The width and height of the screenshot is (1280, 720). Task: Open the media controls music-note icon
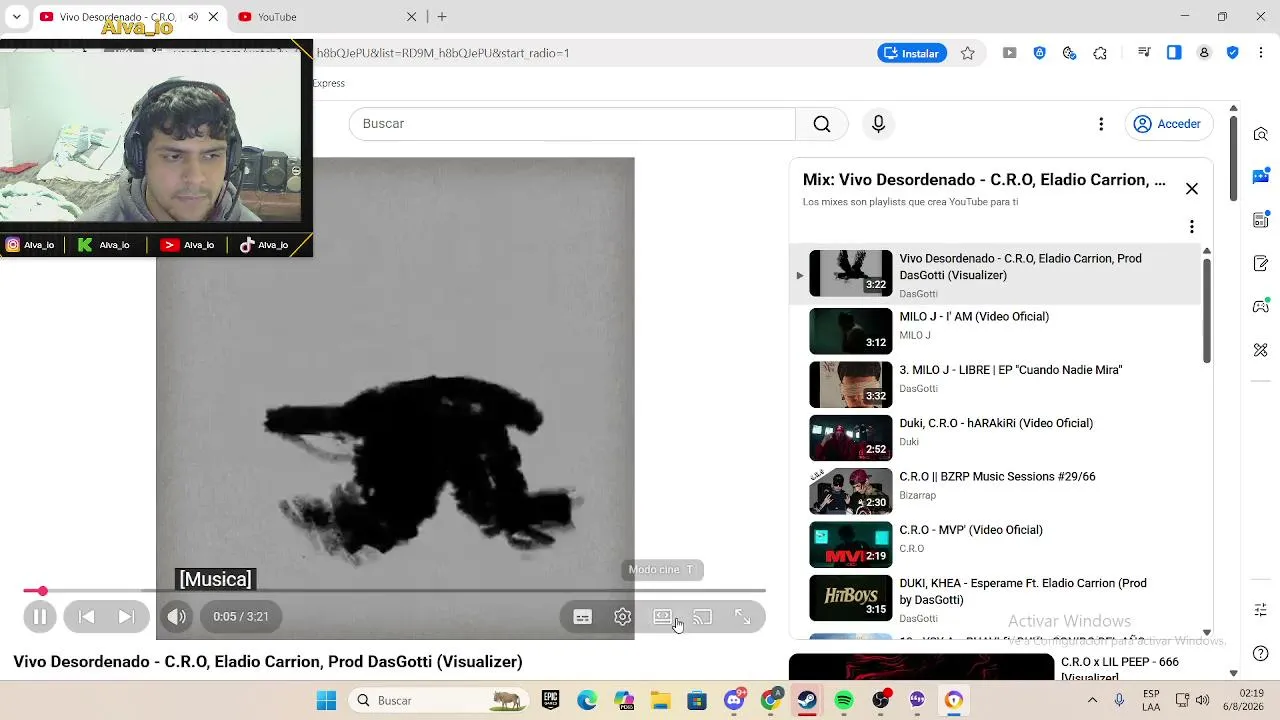1144,53
